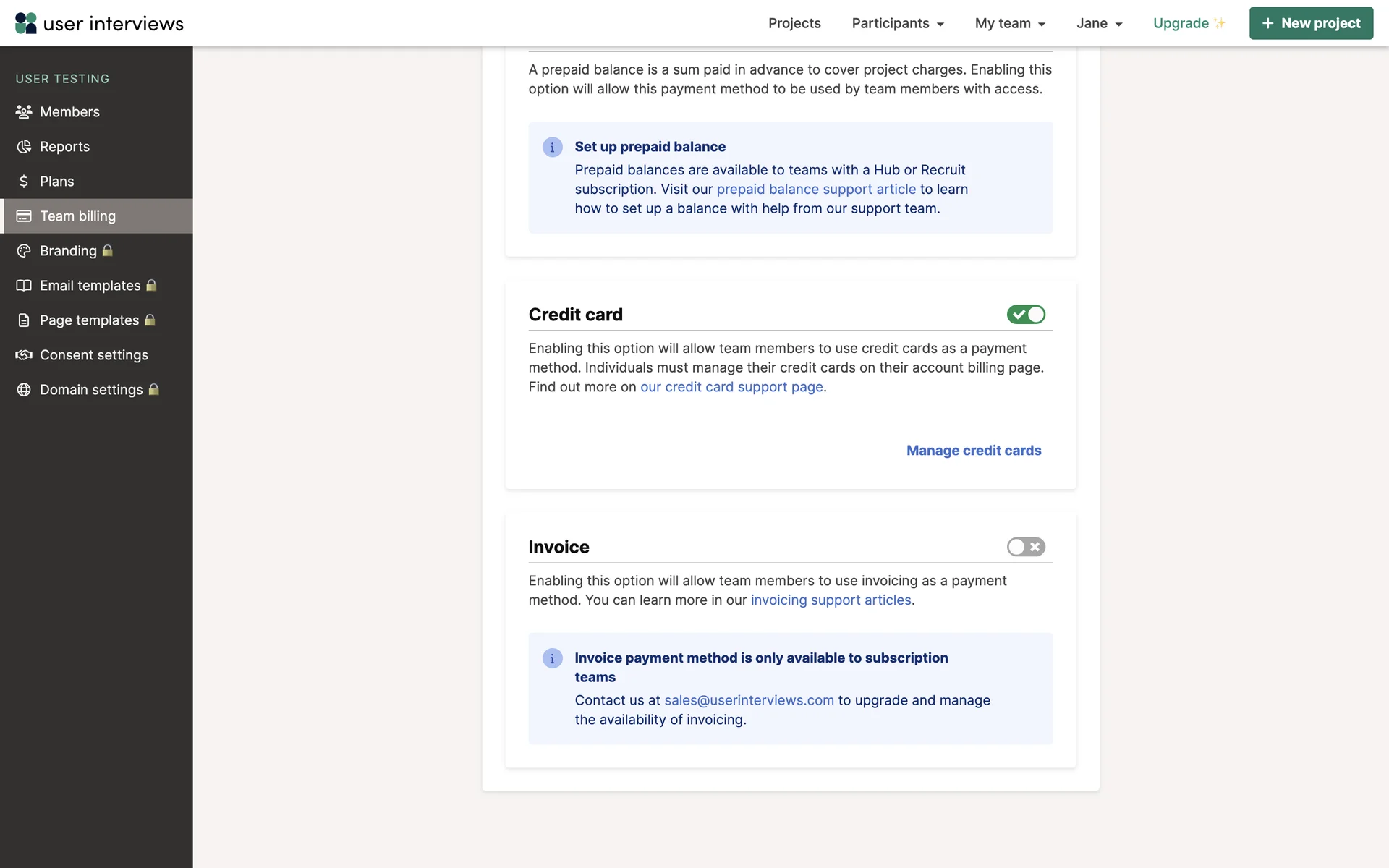The height and width of the screenshot is (868, 1389).
Task: Enable the Invoice payment toggle
Action: click(x=1025, y=547)
